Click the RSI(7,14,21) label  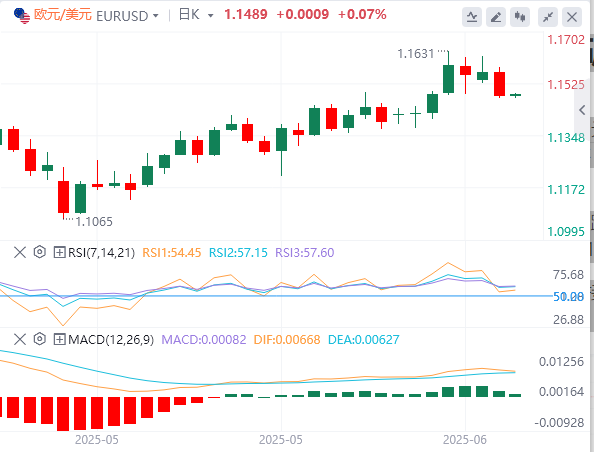(101, 253)
